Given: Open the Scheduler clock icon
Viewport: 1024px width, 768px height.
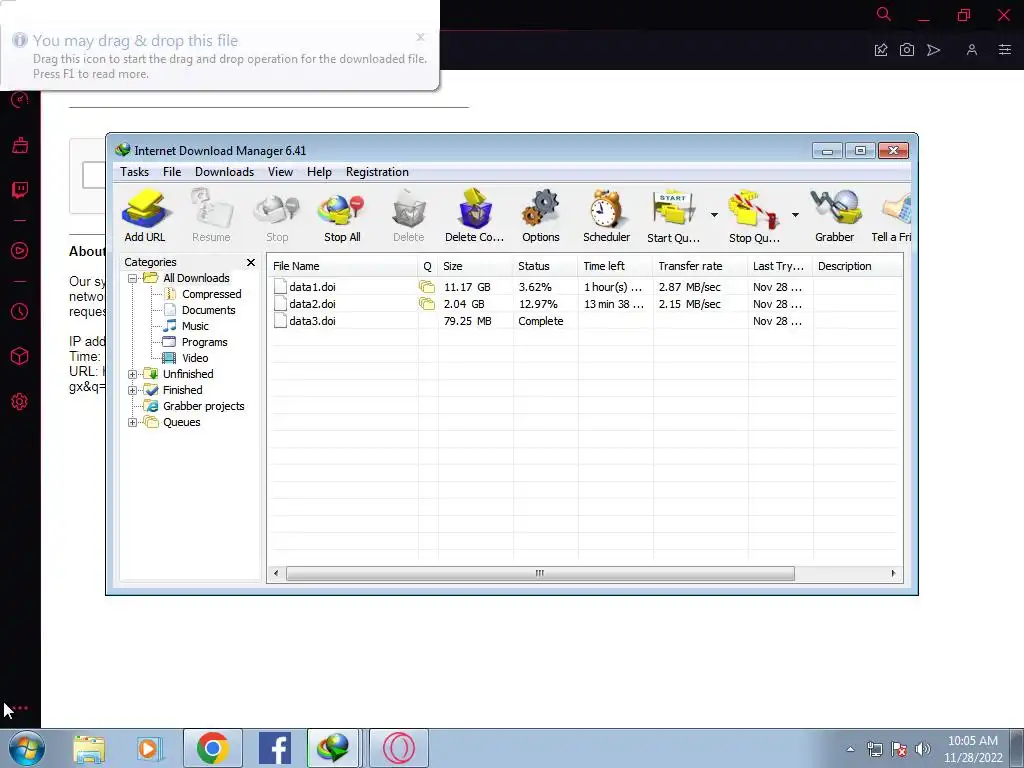Looking at the screenshot, I should click(606, 216).
